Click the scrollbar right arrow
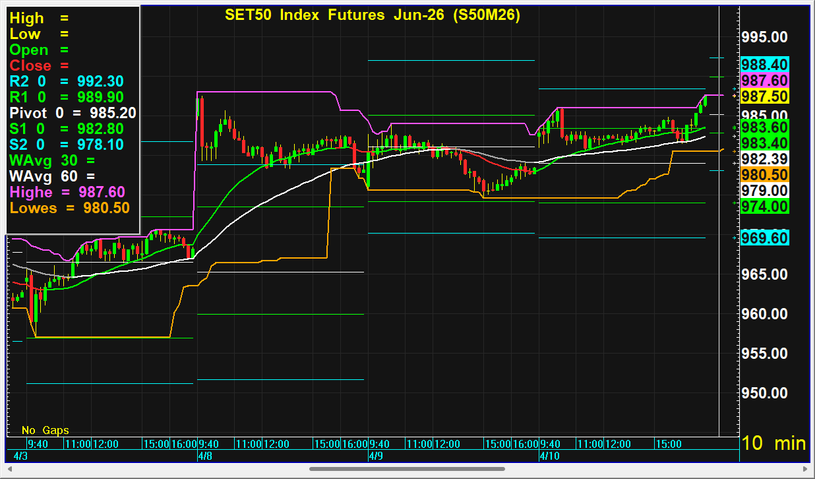 [x=805, y=468]
